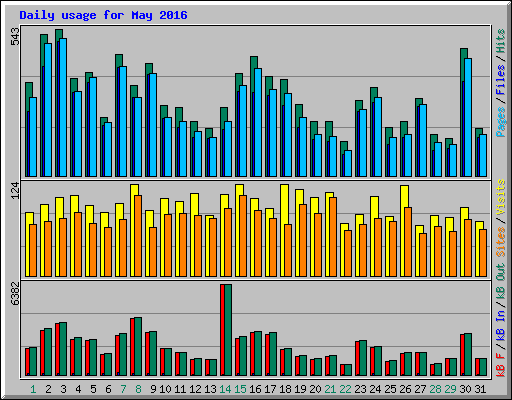Click the day 7 cyan pages bar
The image size is (512, 400).
[123, 121]
